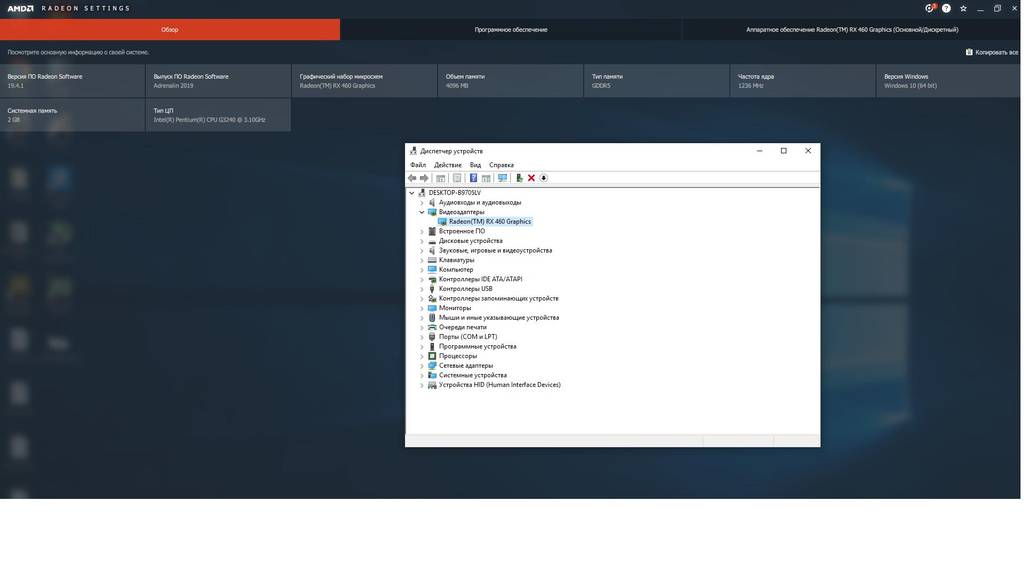The height and width of the screenshot is (576, 1024).
Task: Select Мыши и иные указывающие устройства row
Action: (498, 318)
